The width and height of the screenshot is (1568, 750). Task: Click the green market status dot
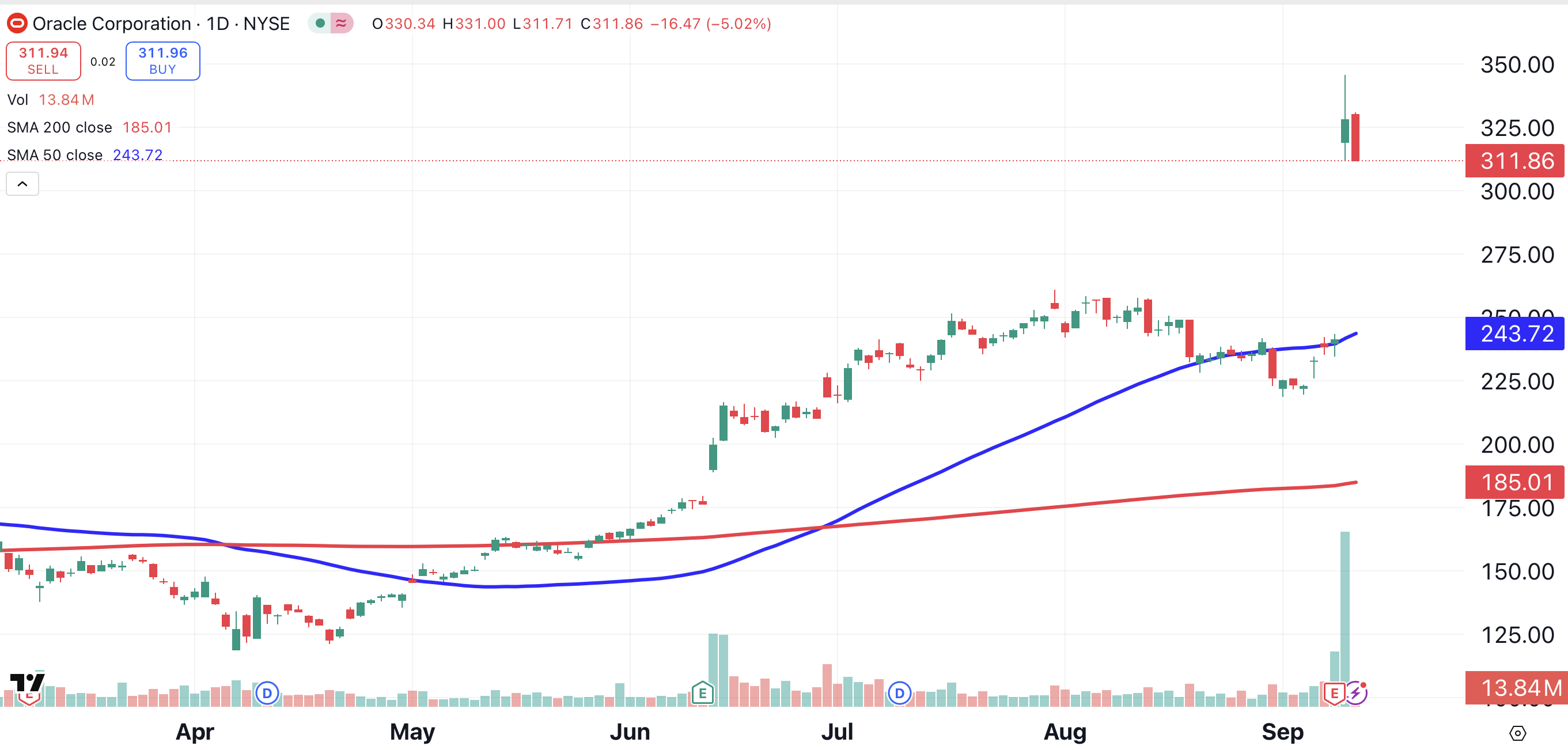pyautogui.click(x=320, y=24)
